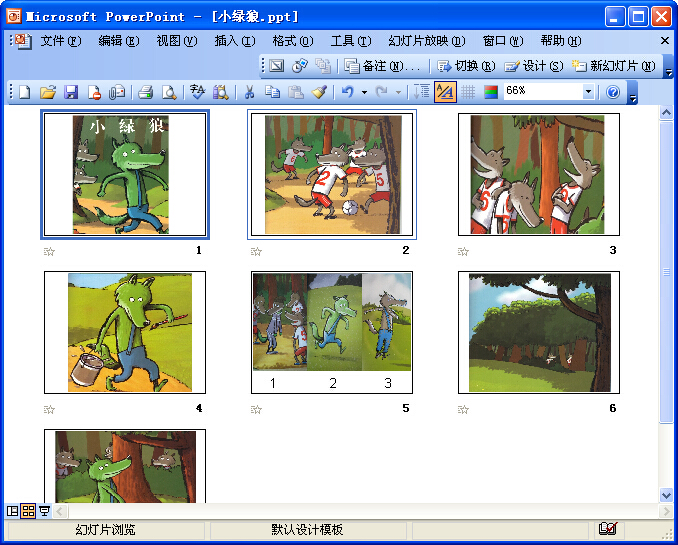Open the zoom 66% dropdown arrow
678x545 pixels.
tap(588, 92)
